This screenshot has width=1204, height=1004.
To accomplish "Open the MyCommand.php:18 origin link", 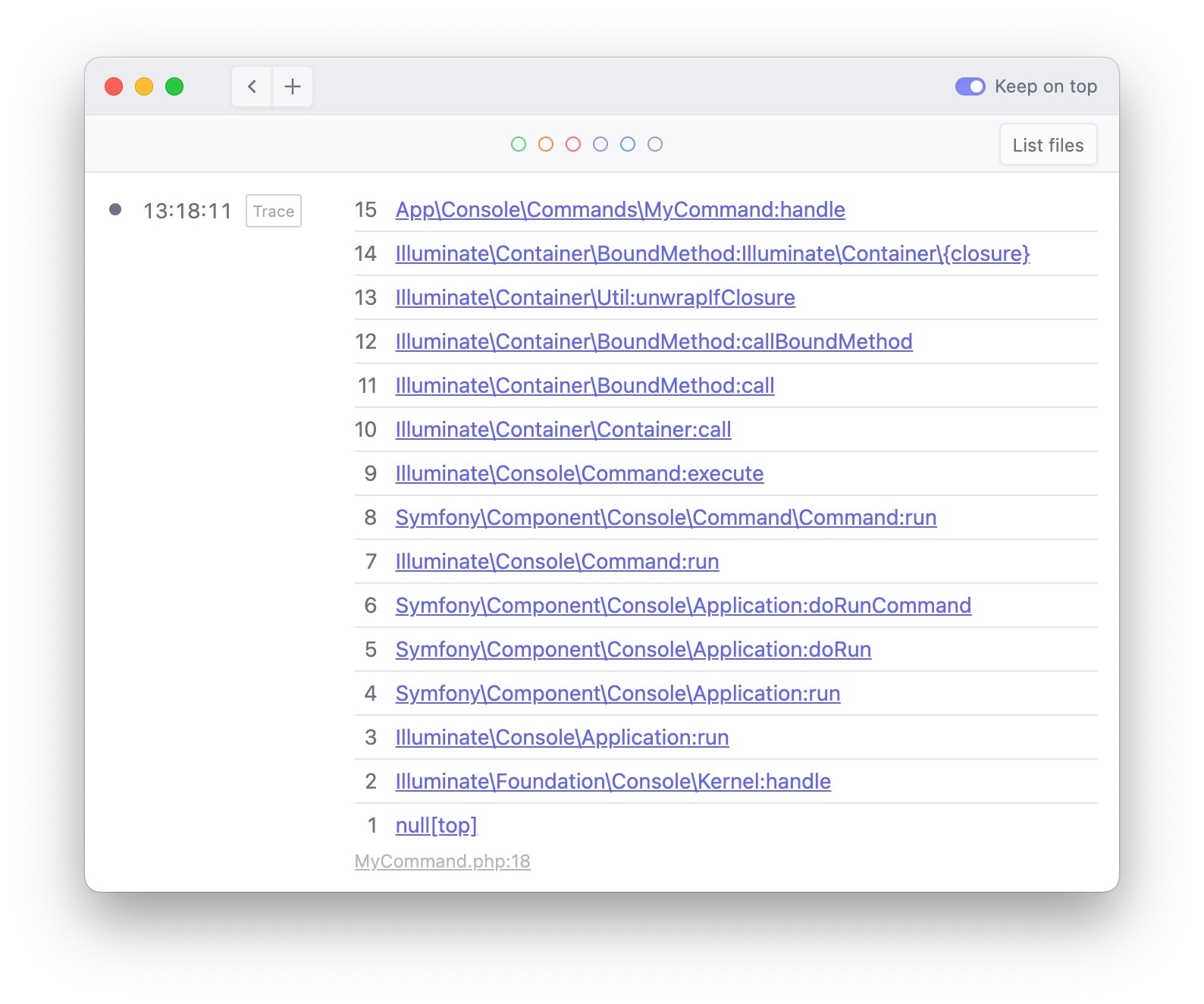I will pyautogui.click(x=443, y=861).
